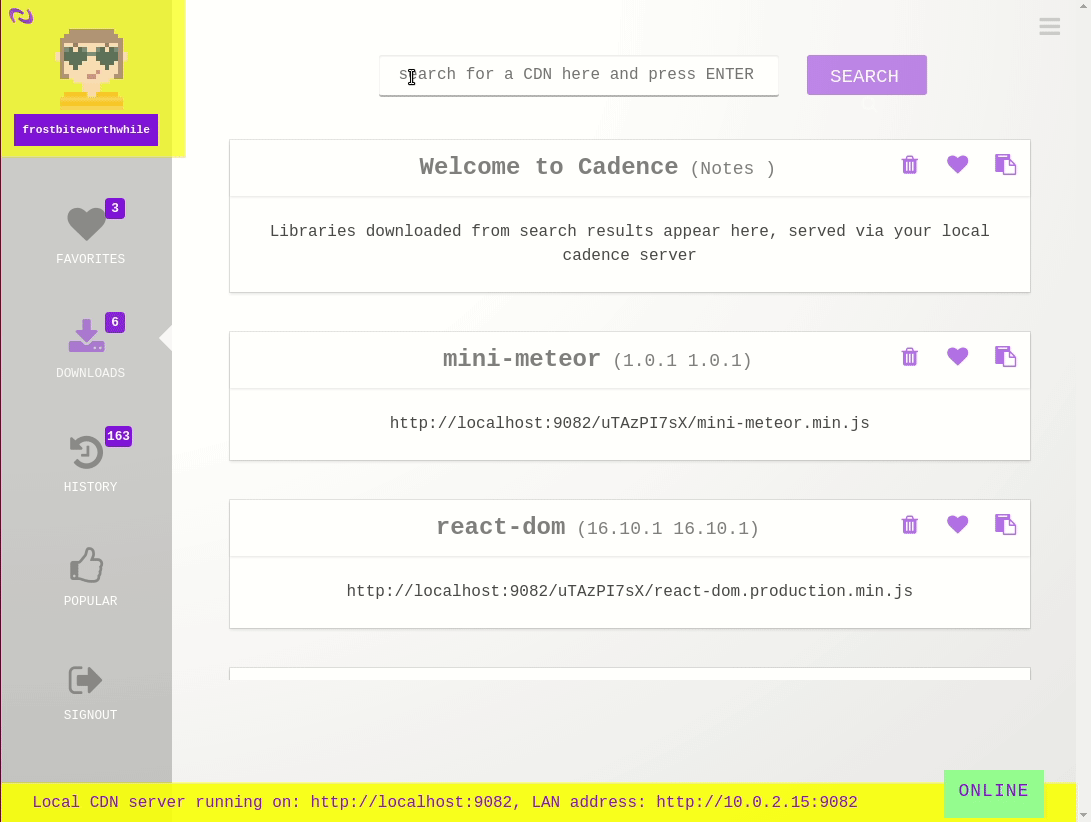
Task: Click the ONLINE status button
Action: tap(994, 791)
